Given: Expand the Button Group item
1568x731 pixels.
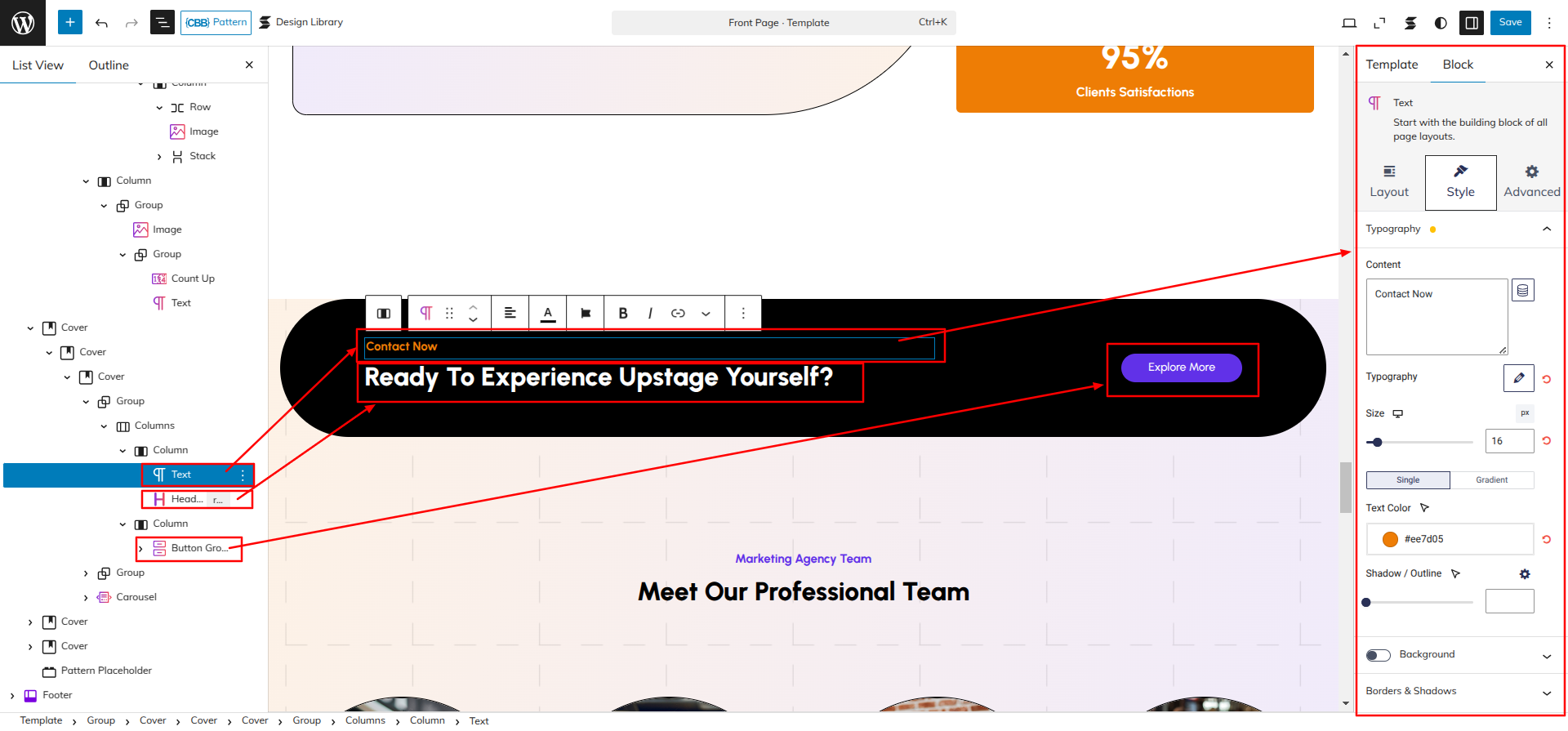Looking at the screenshot, I should point(141,549).
